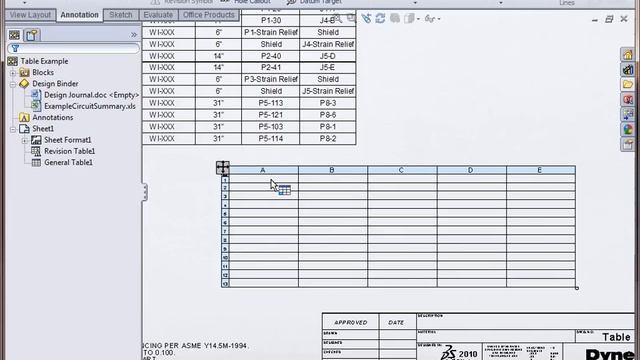Select the Sheet1 tree item
This screenshot has width=640, height=360.
(x=43, y=129)
